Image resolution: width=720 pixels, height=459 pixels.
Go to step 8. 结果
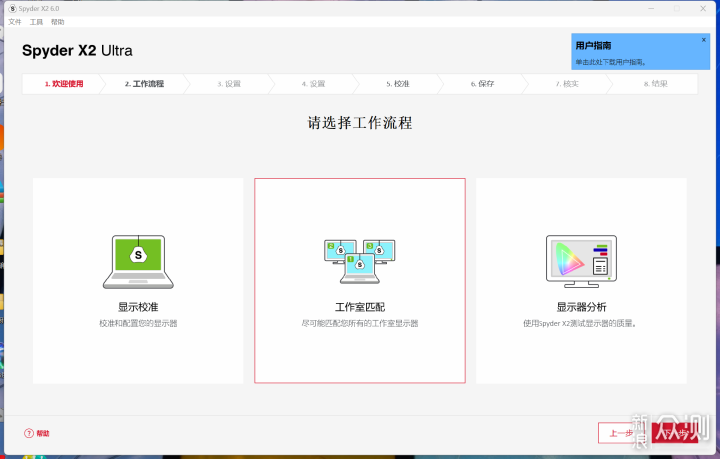pos(656,84)
